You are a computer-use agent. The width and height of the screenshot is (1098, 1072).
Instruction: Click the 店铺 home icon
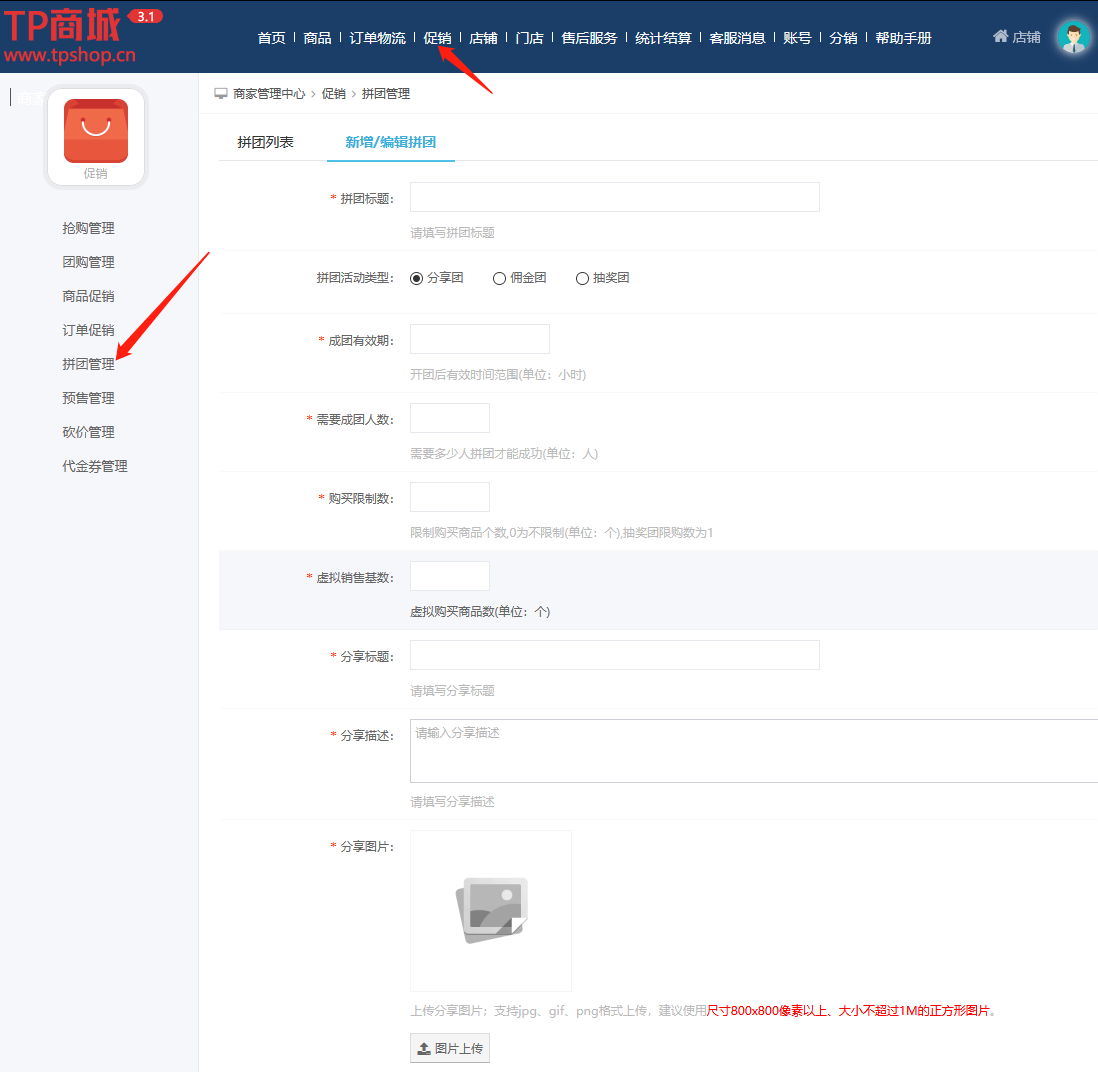pyautogui.click(x=1000, y=36)
